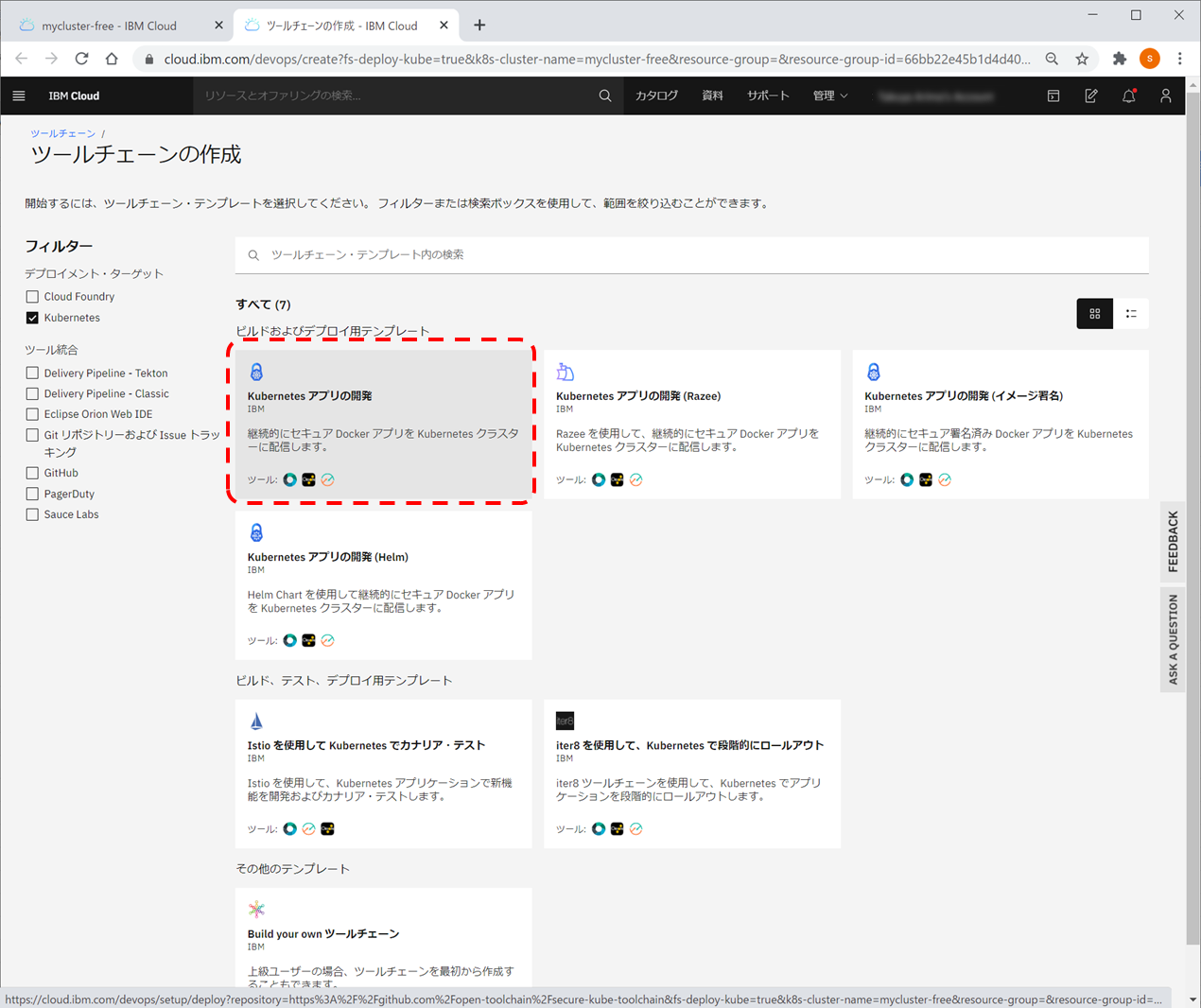Screen dimensions: 1201x1008
Task: Uncheck the Kubernetes filter
Action: click(32, 318)
